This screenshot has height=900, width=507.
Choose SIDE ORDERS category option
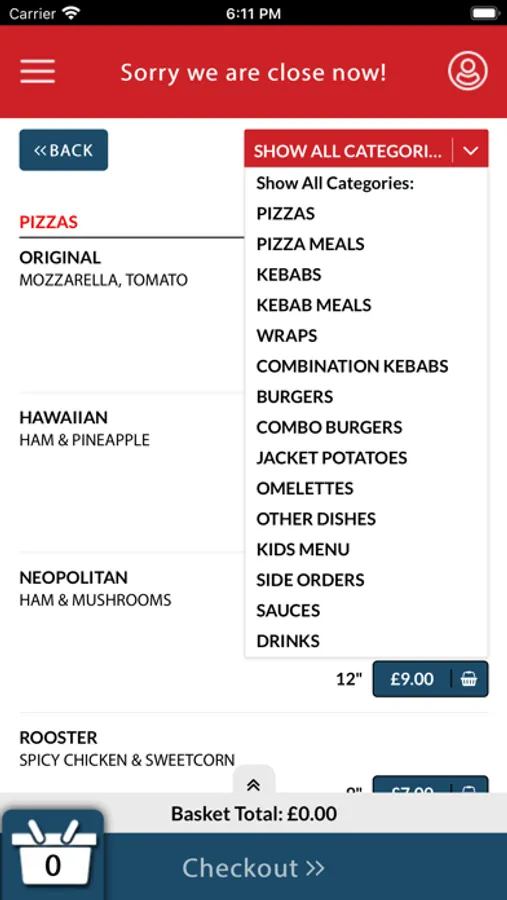310,580
